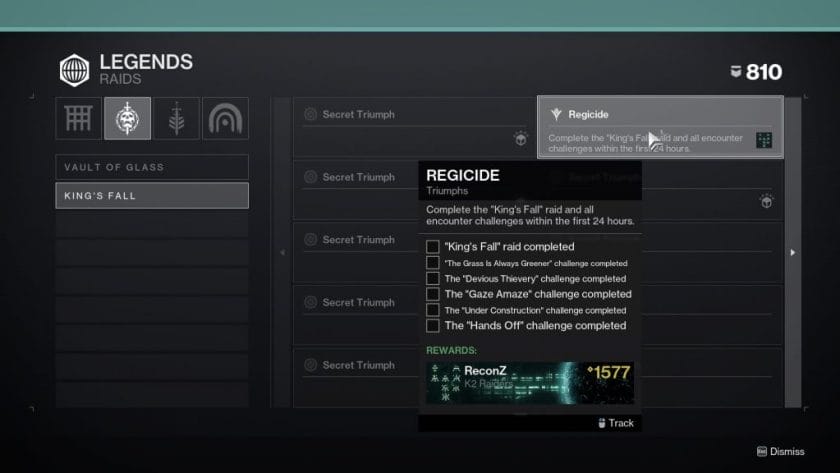Track the Regicide triumph

tap(616, 423)
